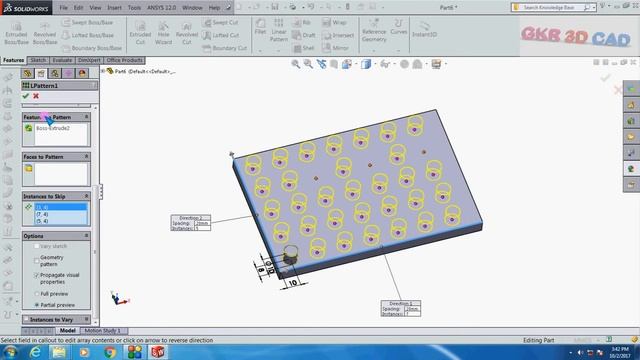Open the File menu

(64, 7)
